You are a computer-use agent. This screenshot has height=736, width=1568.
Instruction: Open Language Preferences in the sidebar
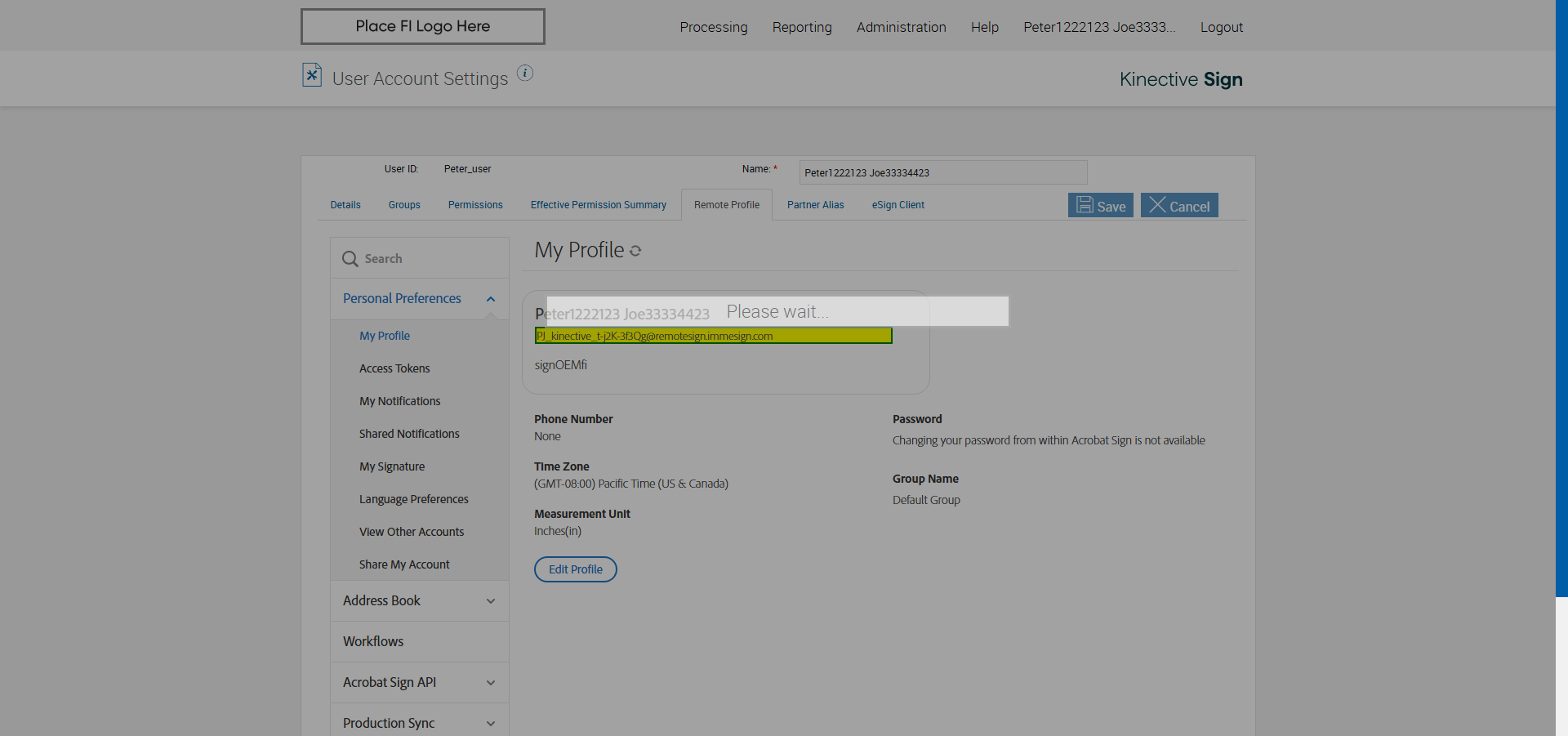pos(414,499)
